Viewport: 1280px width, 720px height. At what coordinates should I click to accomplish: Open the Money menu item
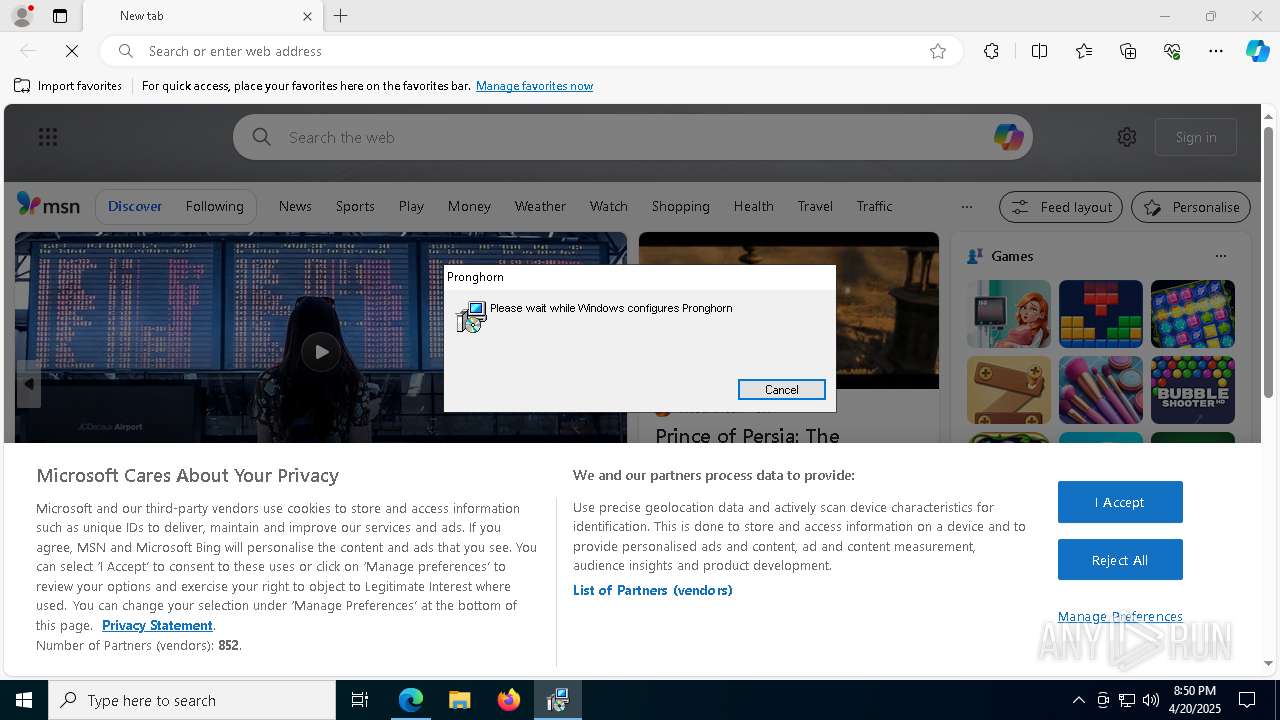(x=469, y=206)
